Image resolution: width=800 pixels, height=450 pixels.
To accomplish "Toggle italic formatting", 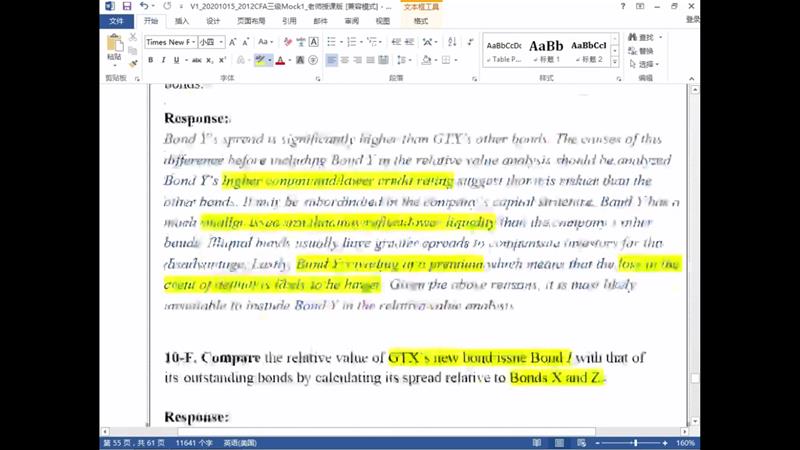I will pos(163,60).
